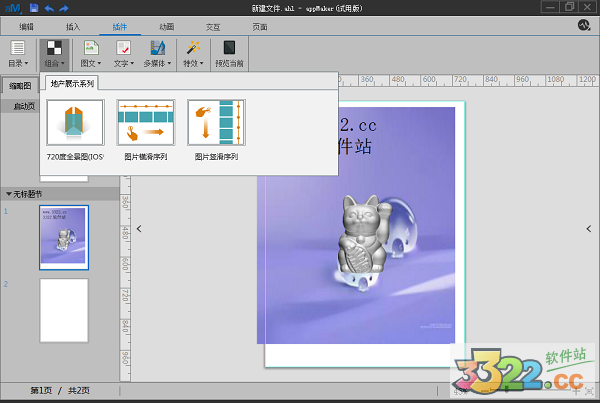Click the undo arrow icon
The height and width of the screenshot is (403, 600).
click(x=48, y=8)
